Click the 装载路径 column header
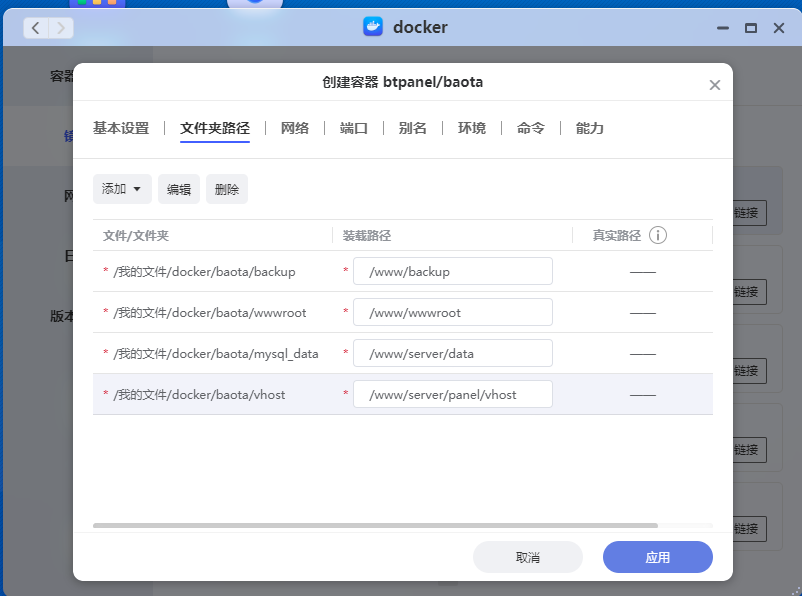This screenshot has height=596, width=802. point(367,235)
